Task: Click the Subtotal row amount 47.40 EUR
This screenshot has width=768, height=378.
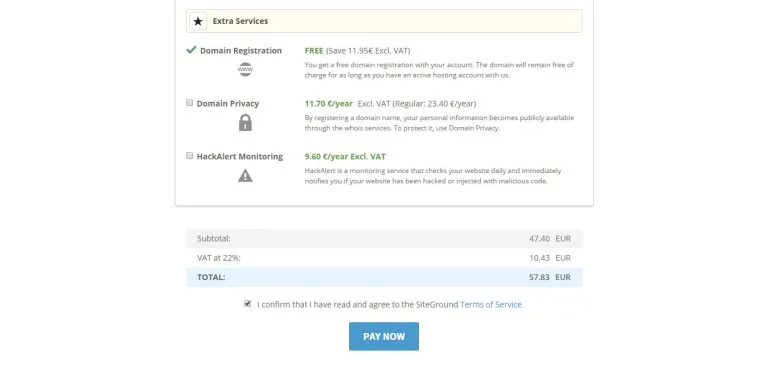Action: point(550,238)
